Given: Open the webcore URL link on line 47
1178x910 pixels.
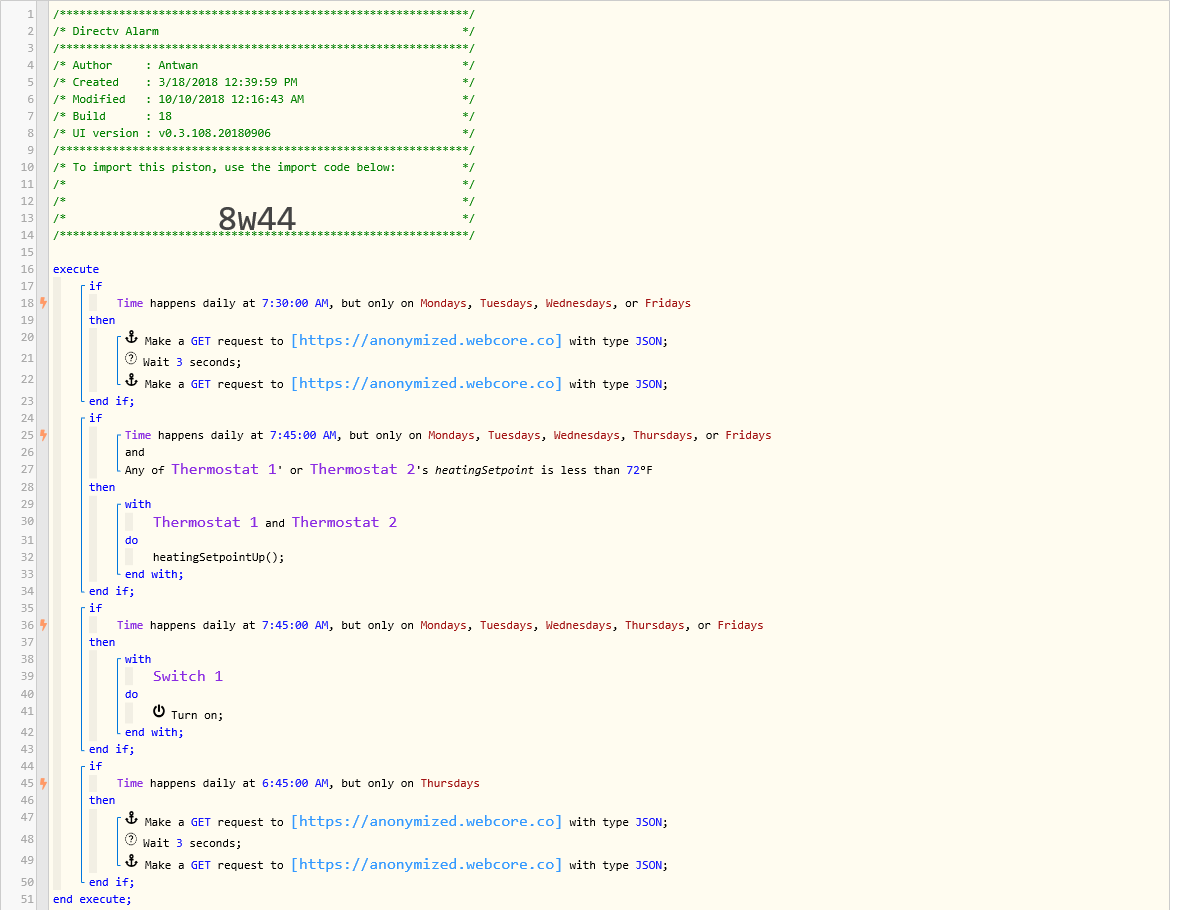Looking at the screenshot, I should coord(426,821).
